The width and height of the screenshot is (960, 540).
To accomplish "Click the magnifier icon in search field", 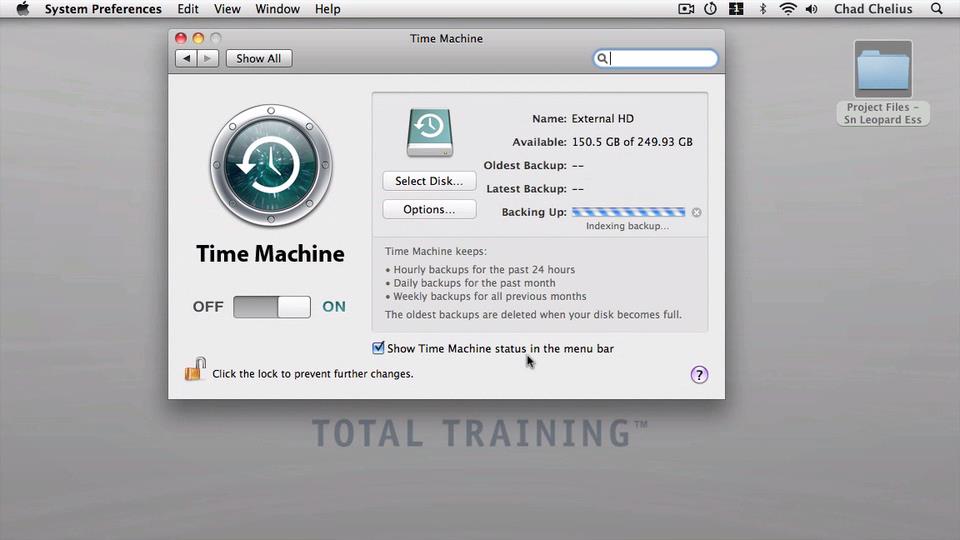I will [x=602, y=58].
